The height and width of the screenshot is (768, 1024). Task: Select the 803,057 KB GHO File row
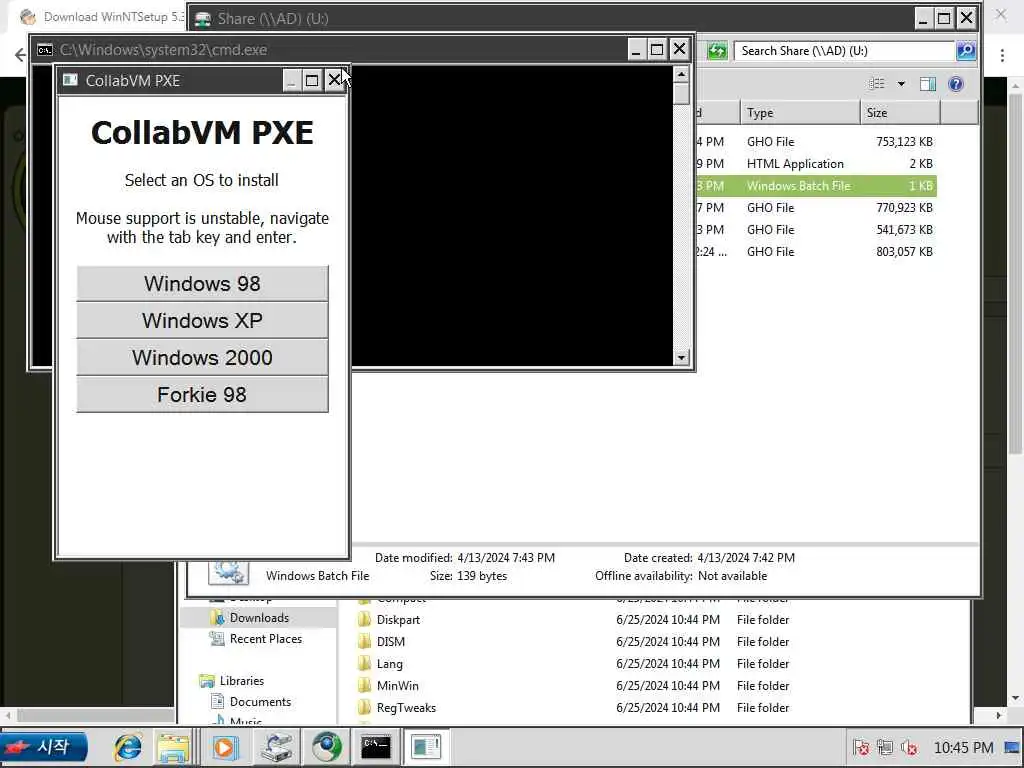(814, 252)
